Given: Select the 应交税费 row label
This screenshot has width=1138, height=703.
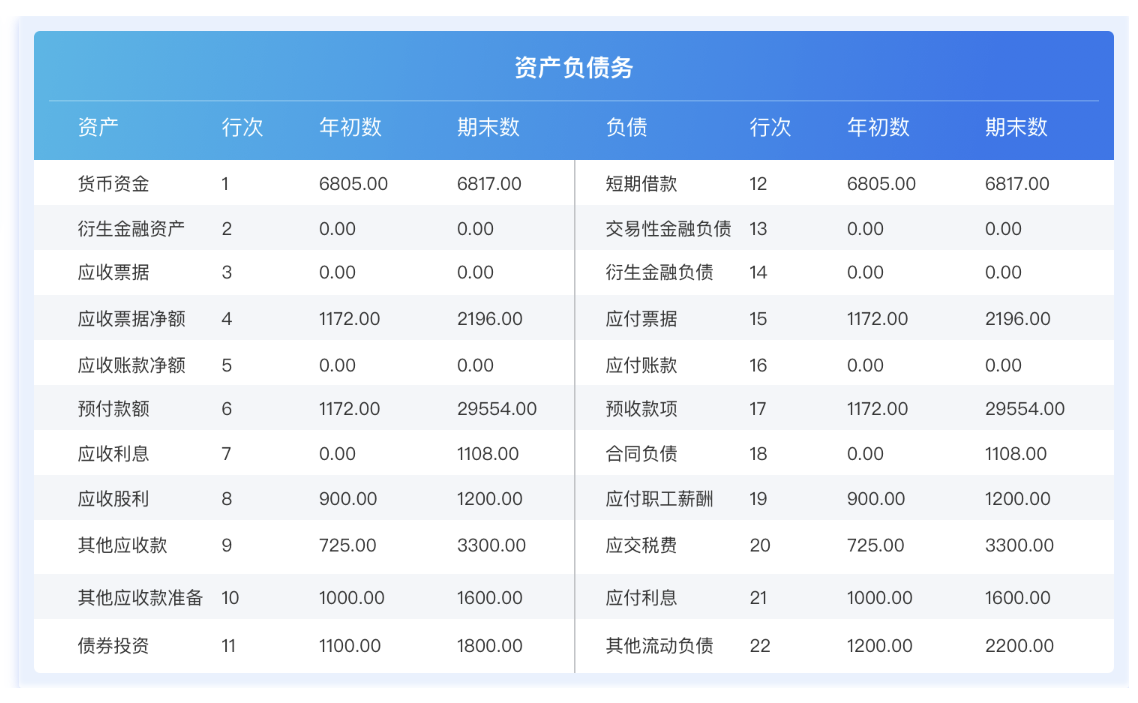Looking at the screenshot, I should tap(642, 545).
